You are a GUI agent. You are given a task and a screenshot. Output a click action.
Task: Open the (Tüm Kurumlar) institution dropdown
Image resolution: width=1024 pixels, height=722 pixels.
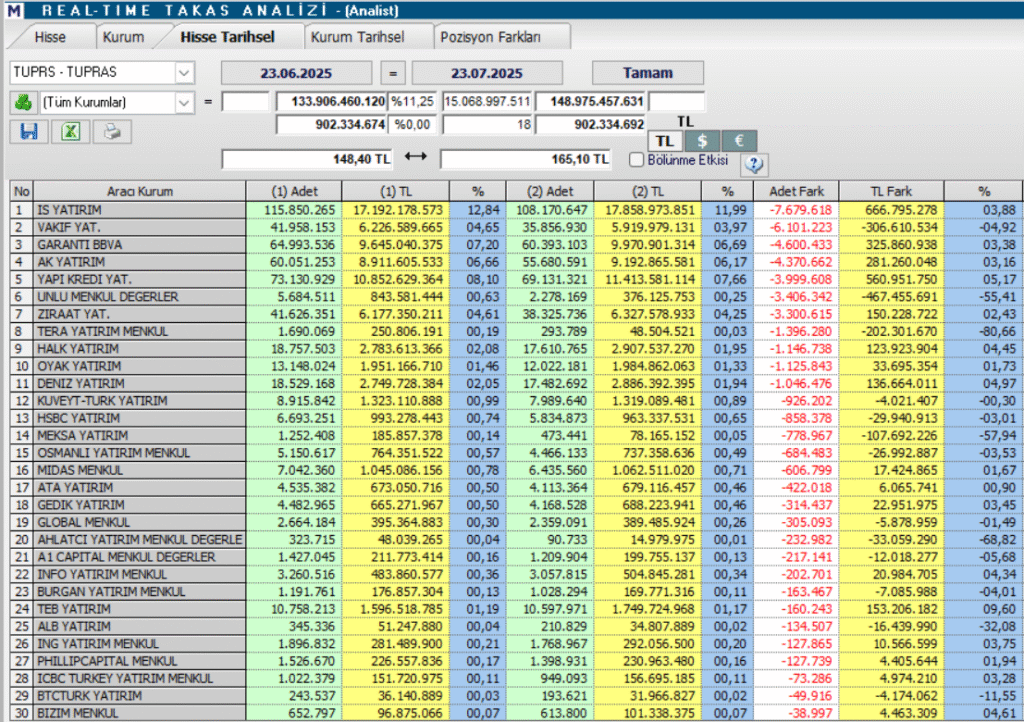184,102
